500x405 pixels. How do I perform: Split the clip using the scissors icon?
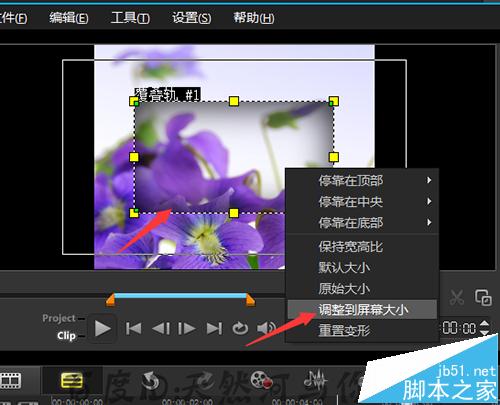pos(457,297)
